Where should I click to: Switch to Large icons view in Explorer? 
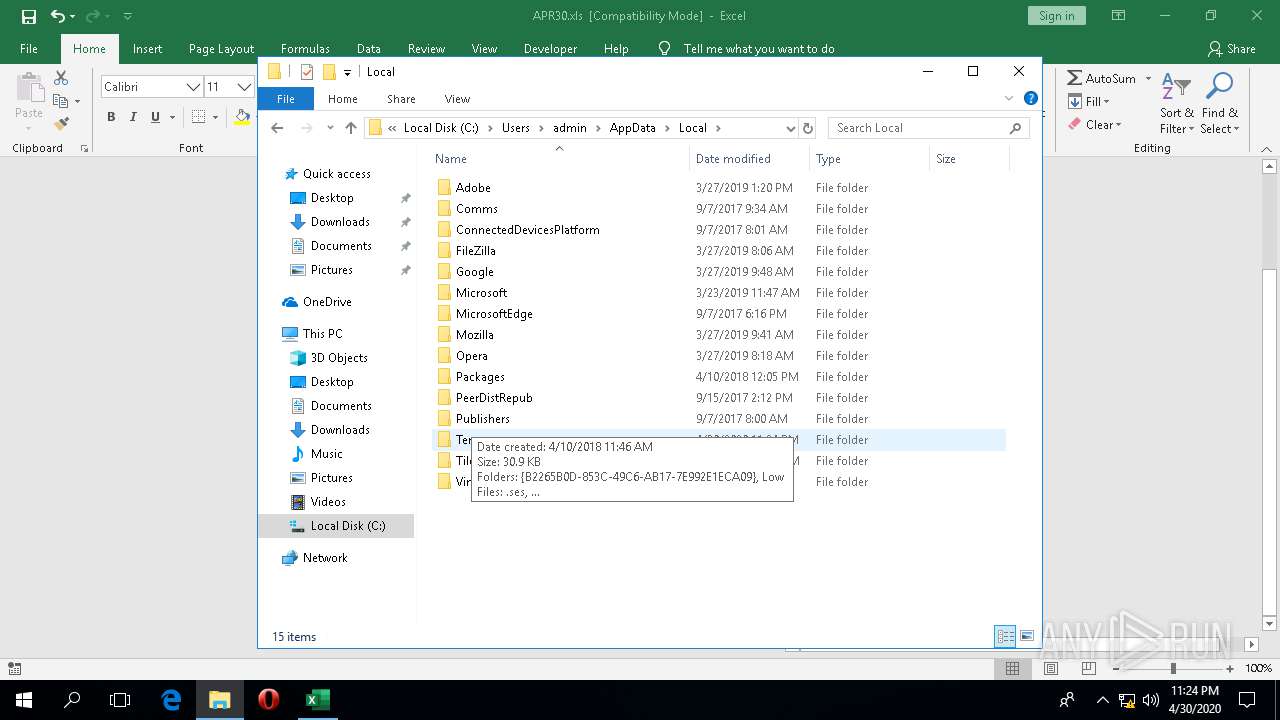(1027, 636)
